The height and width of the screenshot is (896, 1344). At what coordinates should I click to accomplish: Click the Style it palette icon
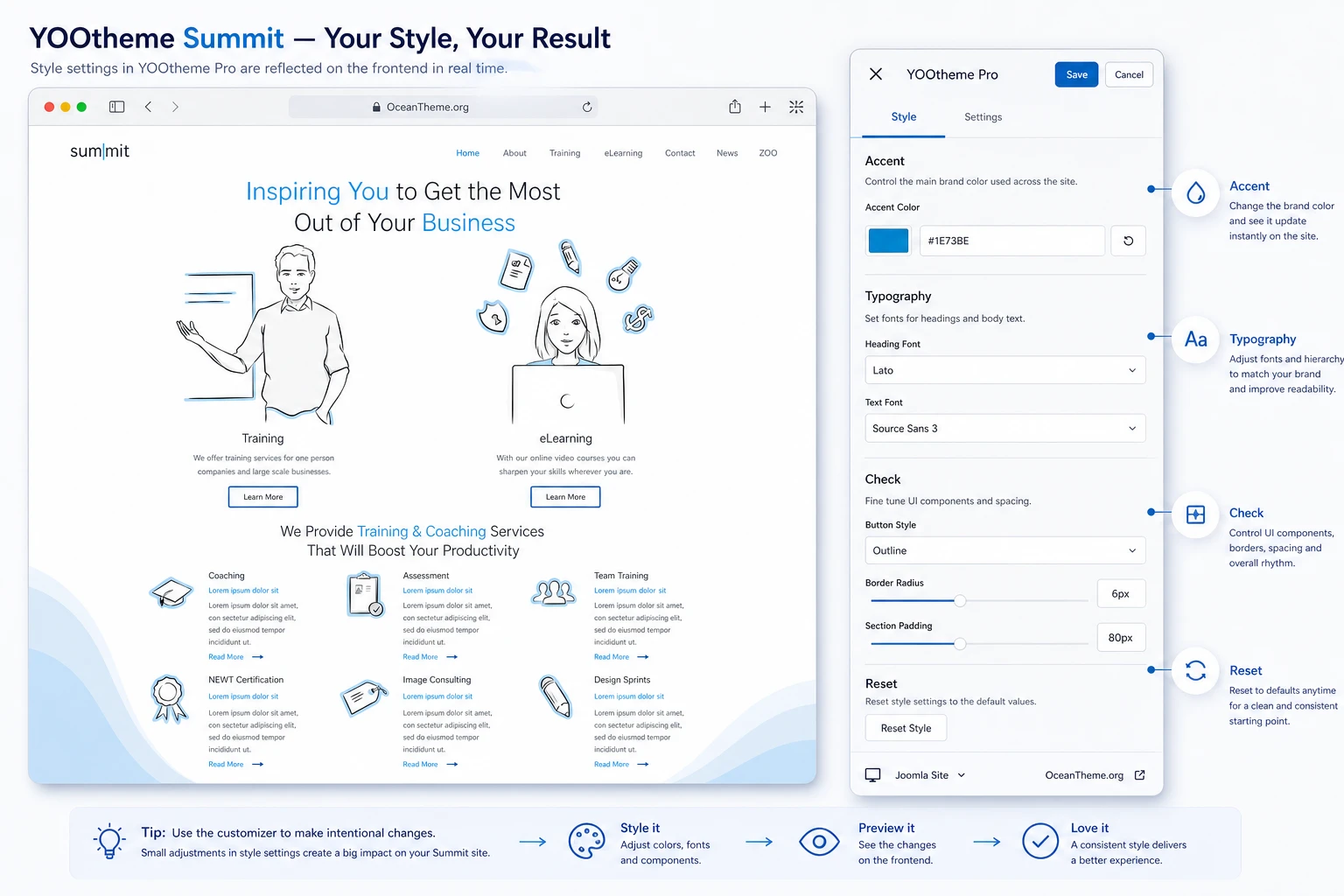tap(587, 842)
